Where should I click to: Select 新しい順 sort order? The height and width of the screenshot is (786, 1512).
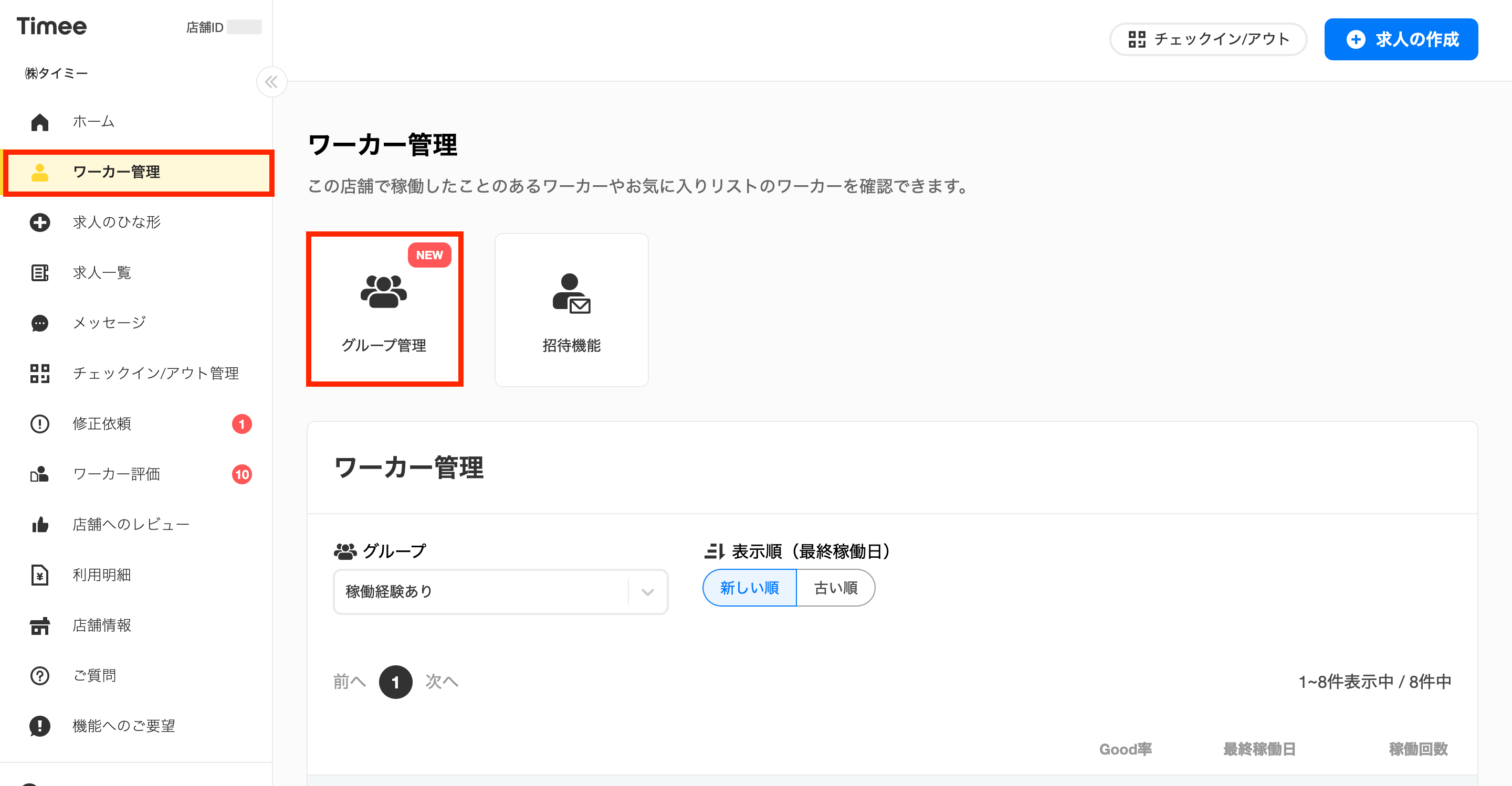(750, 588)
